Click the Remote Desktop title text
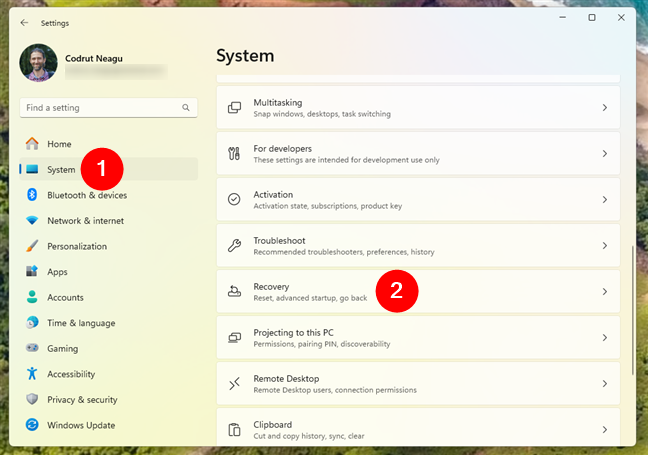 tap(286, 379)
